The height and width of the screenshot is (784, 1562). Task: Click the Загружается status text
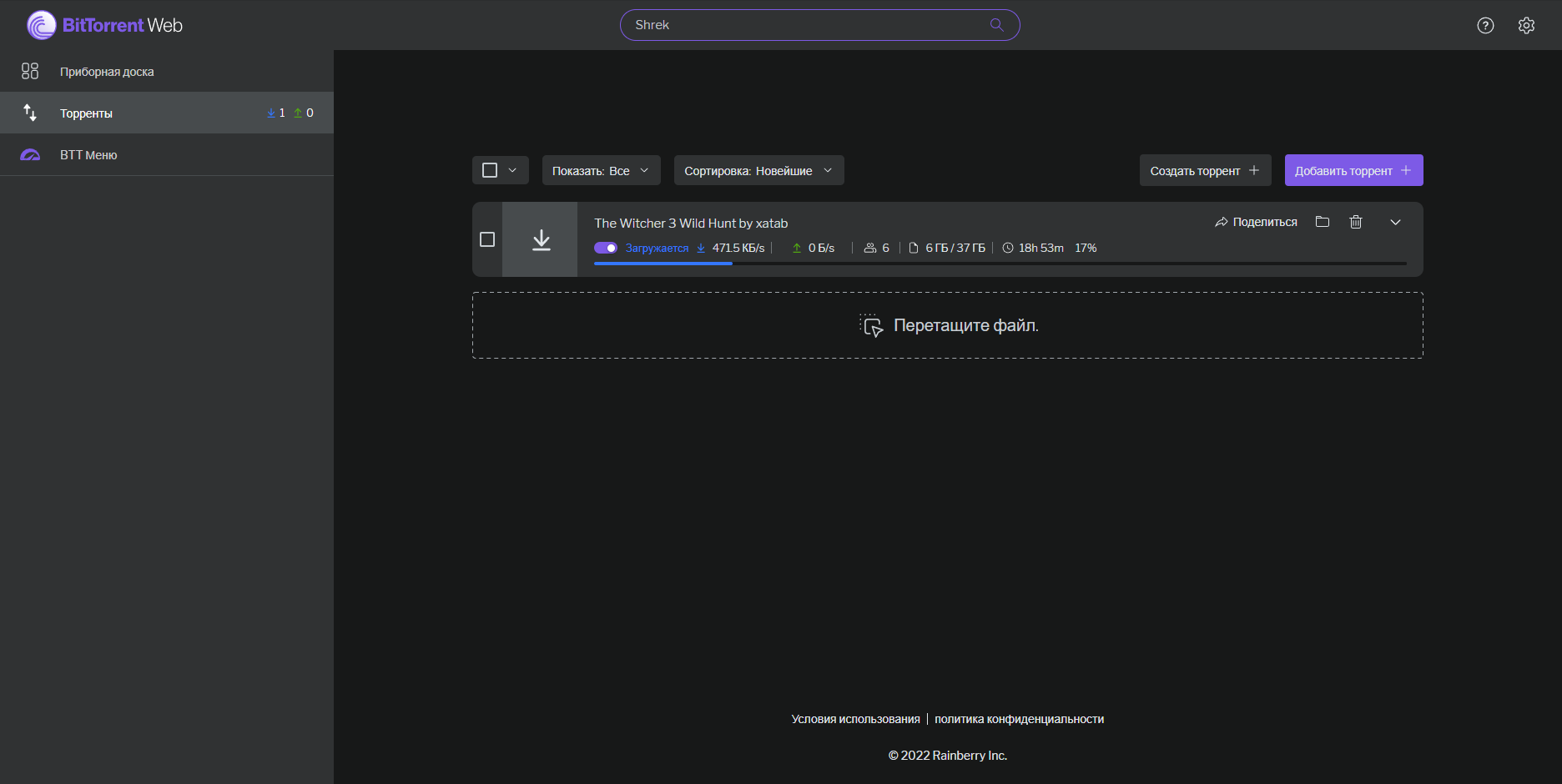(658, 248)
